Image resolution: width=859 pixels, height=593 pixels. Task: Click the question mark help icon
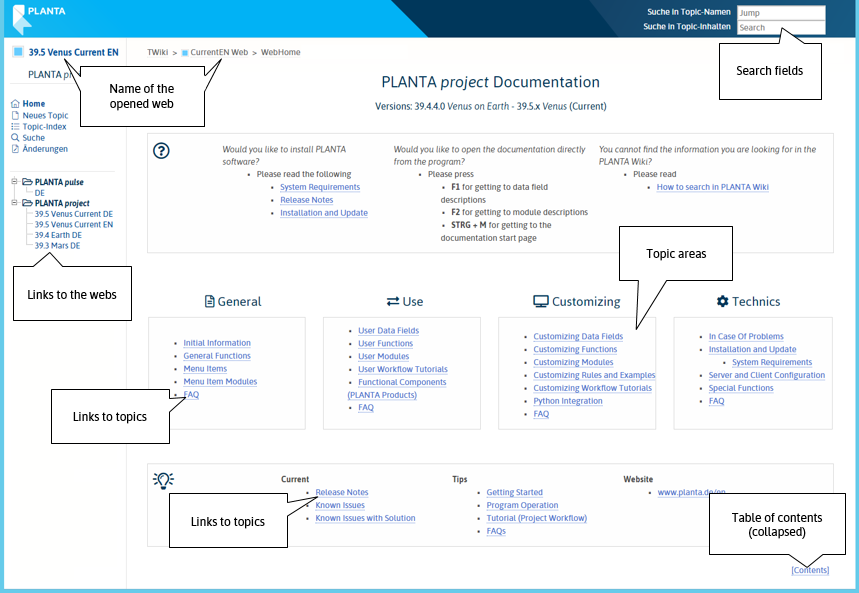pyautogui.click(x=161, y=150)
